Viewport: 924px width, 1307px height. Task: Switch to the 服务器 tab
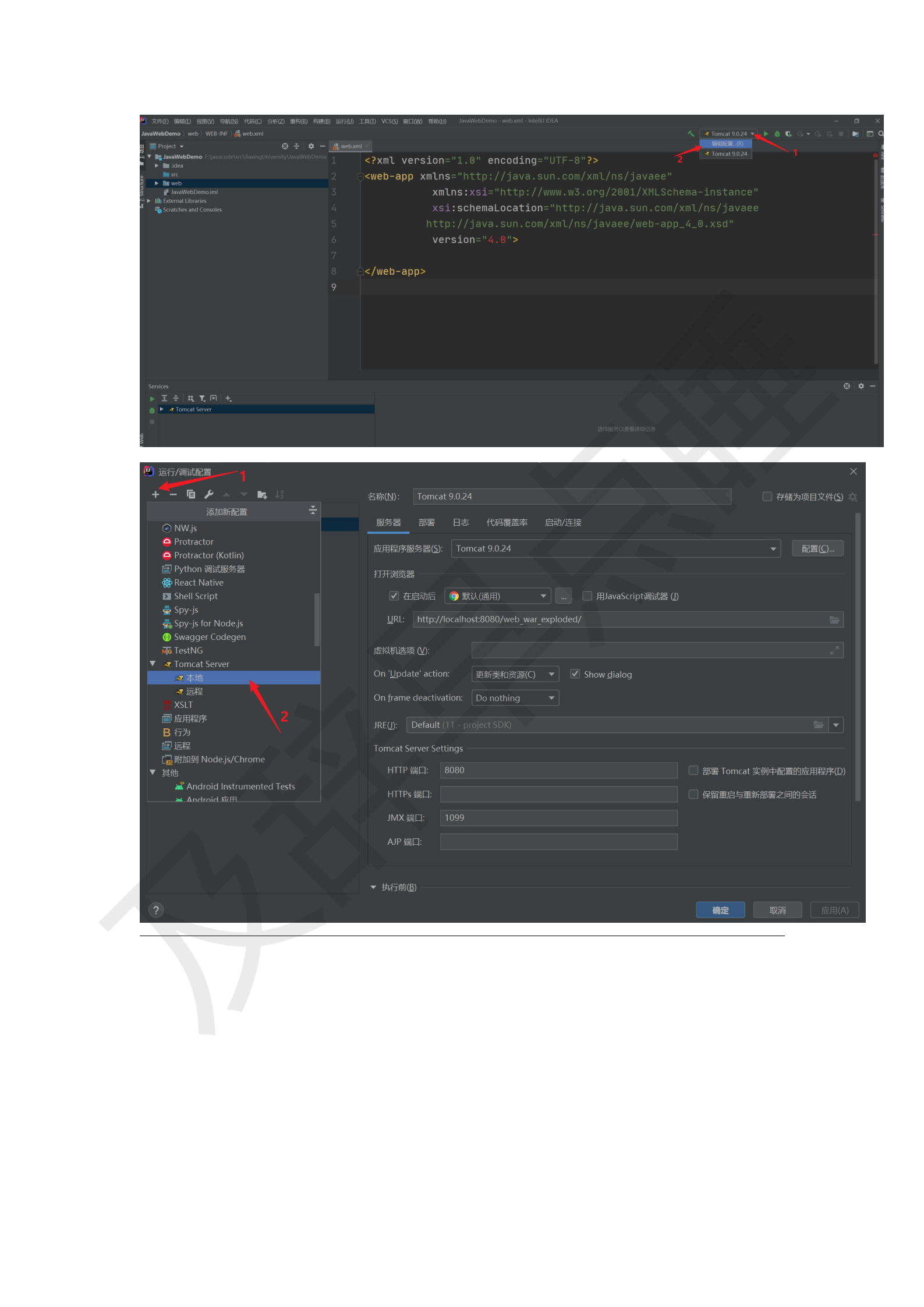point(388,522)
